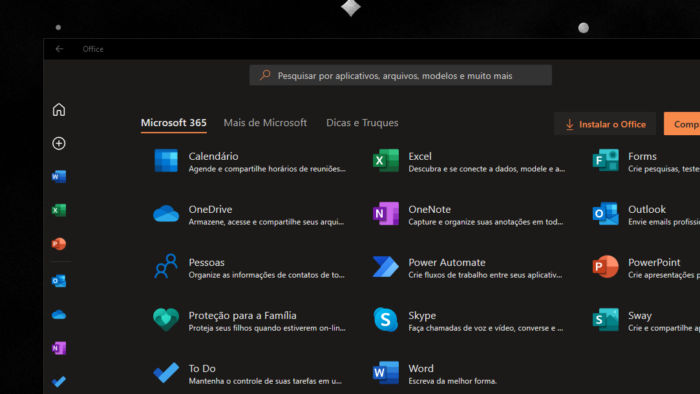Click the search magnifier icon

click(x=265, y=75)
